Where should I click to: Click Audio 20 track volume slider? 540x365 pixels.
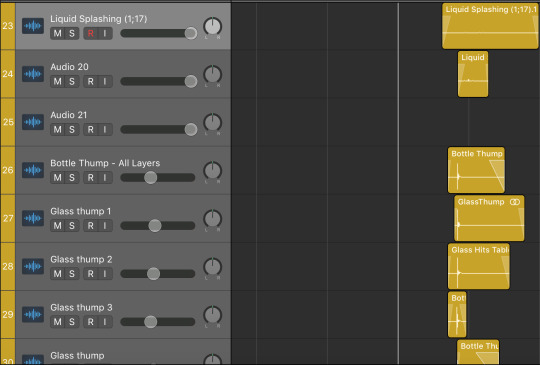pos(158,82)
